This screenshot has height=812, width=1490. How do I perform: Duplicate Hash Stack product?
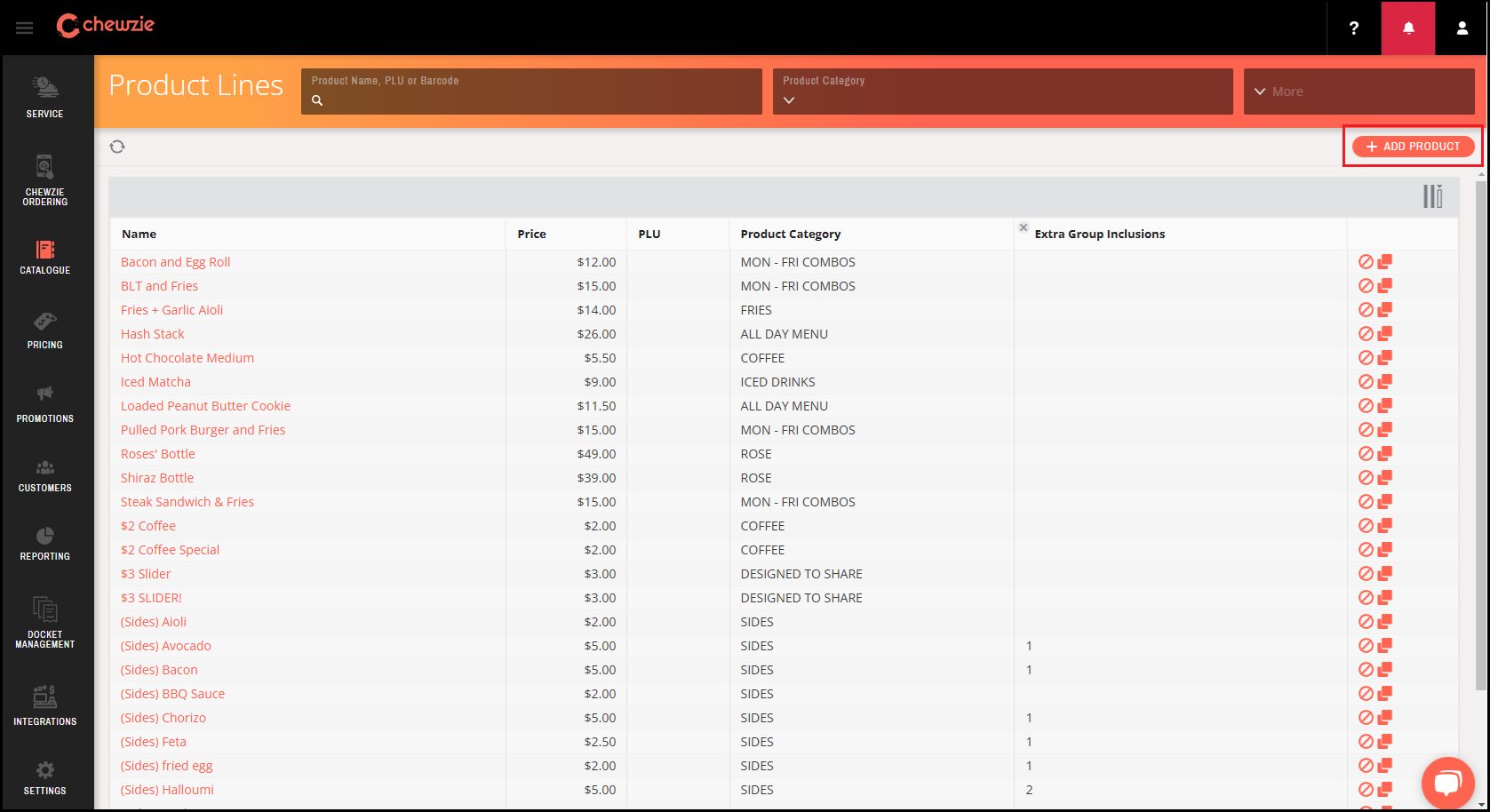(x=1384, y=333)
